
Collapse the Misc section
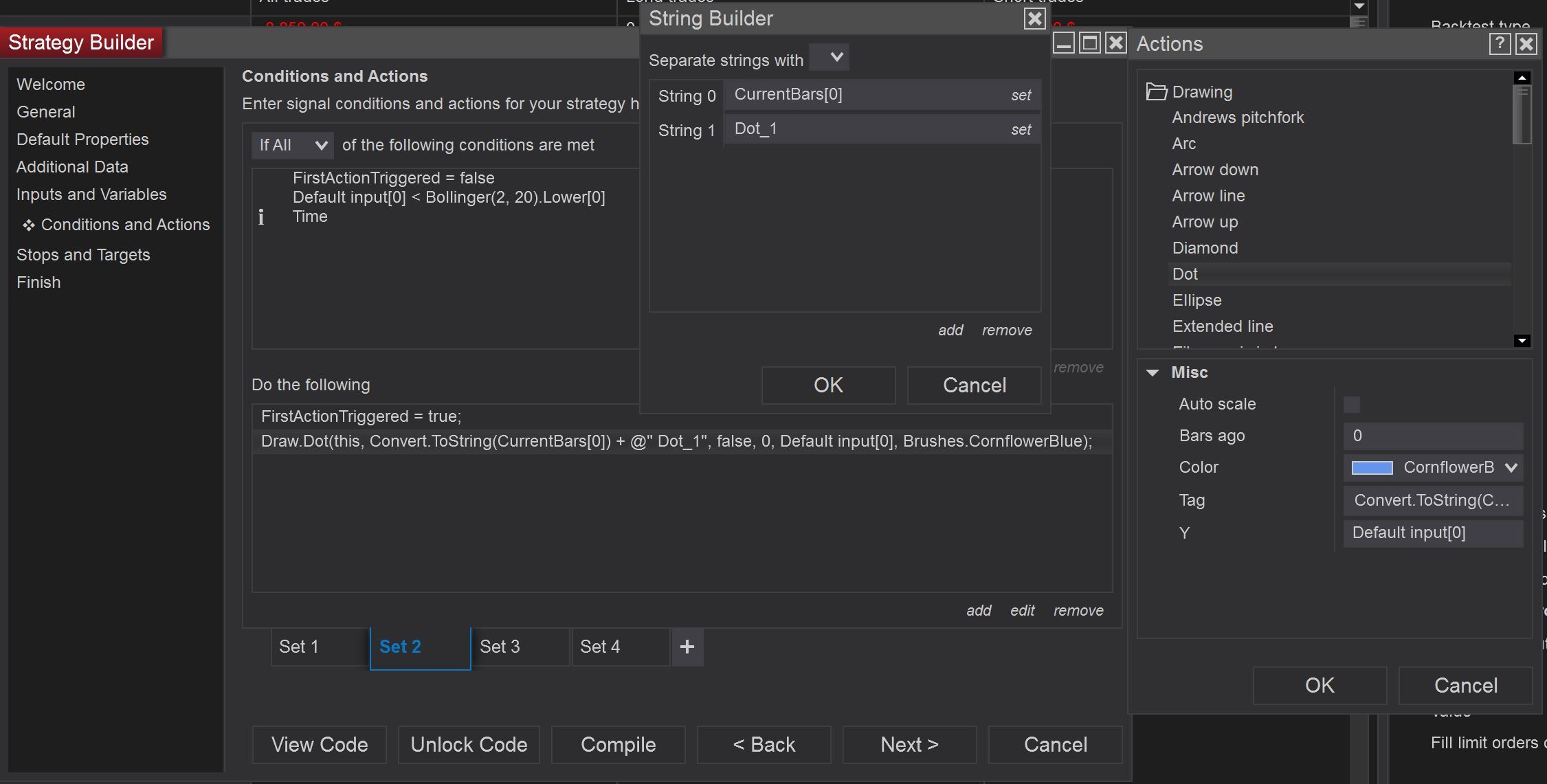[x=1153, y=372]
